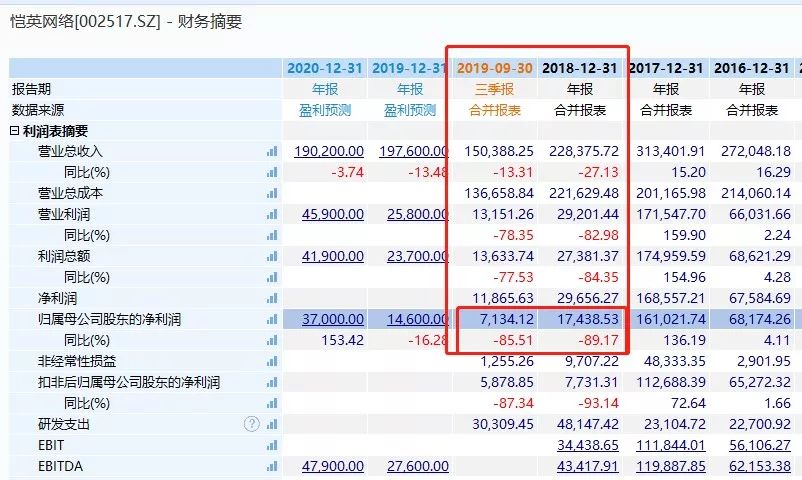Click 盈利预测 under the 2020-12-31 column
This screenshot has width=802, height=480.
(325, 110)
